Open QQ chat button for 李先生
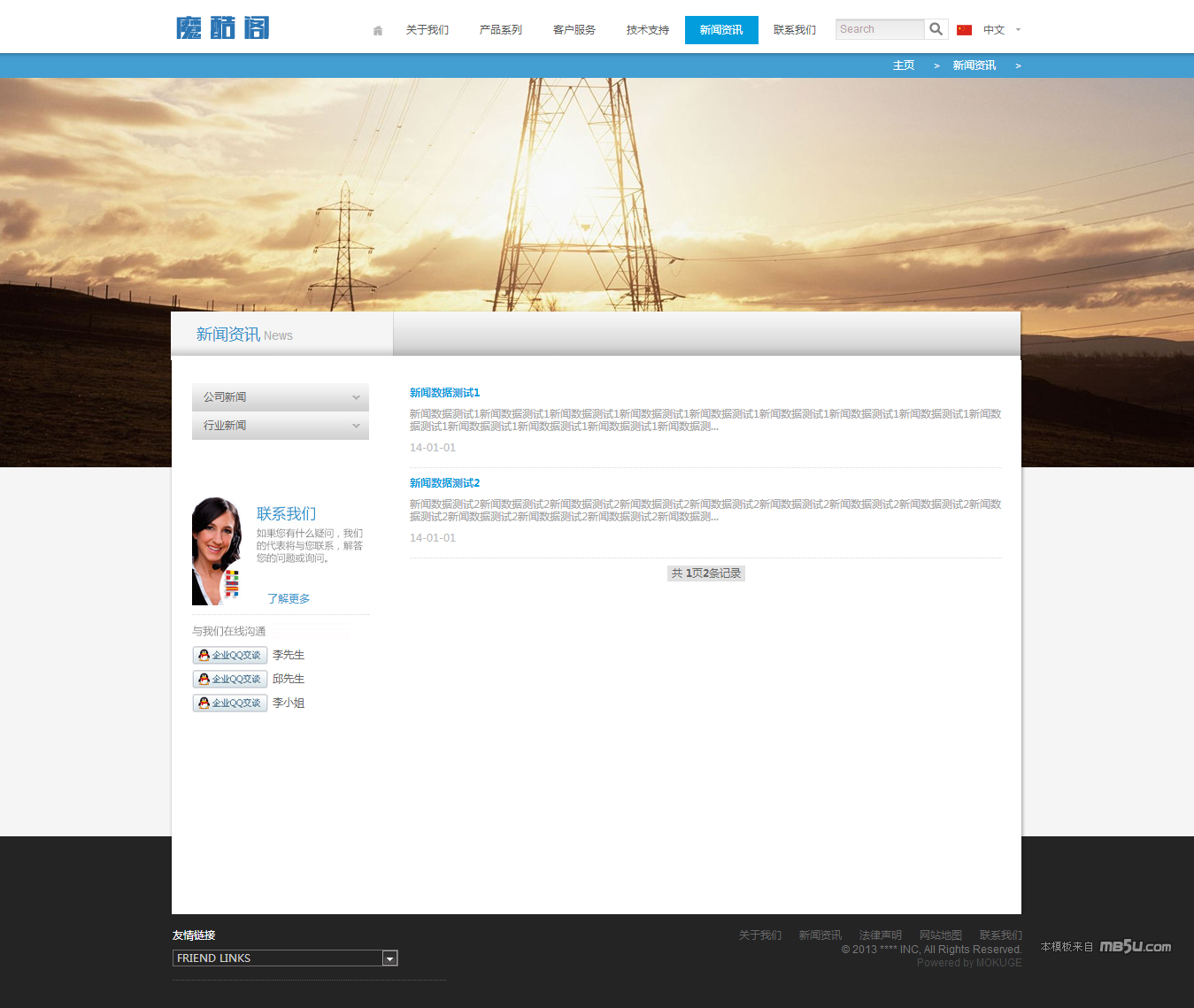Image resolution: width=1194 pixels, height=1008 pixels. pos(230,655)
